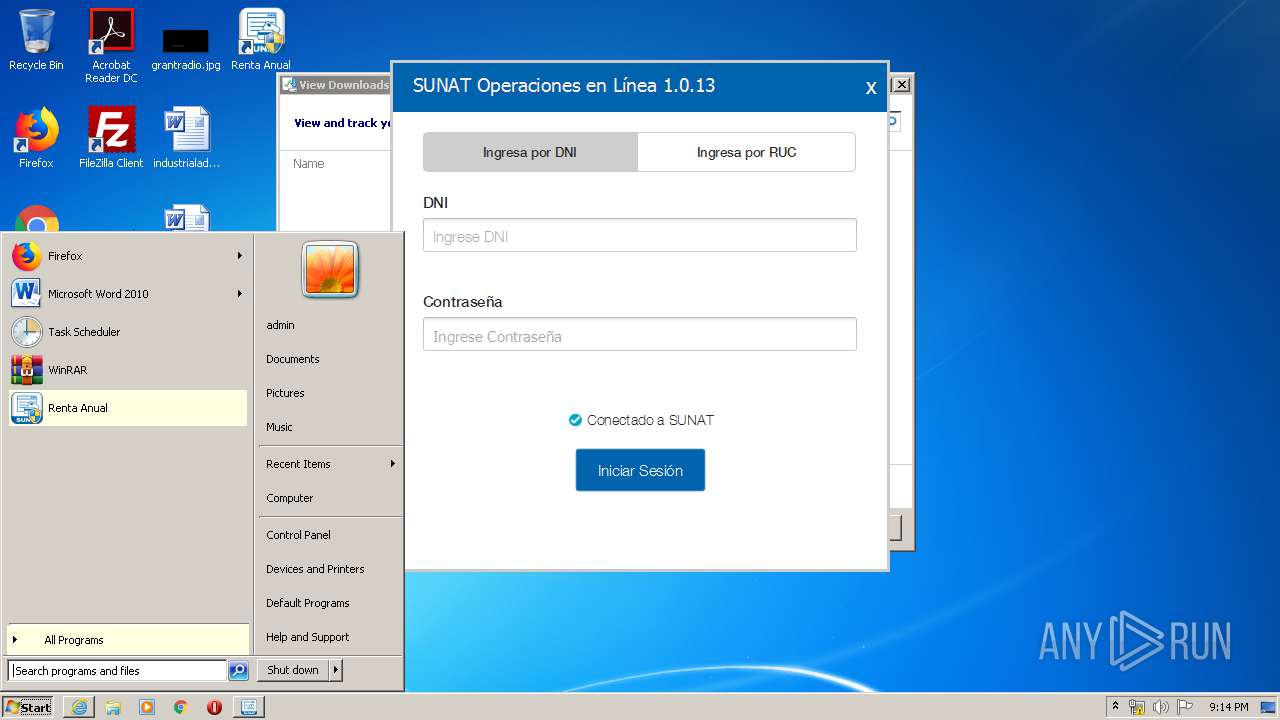Open the Renta Anual desktop shortcut

[261, 40]
